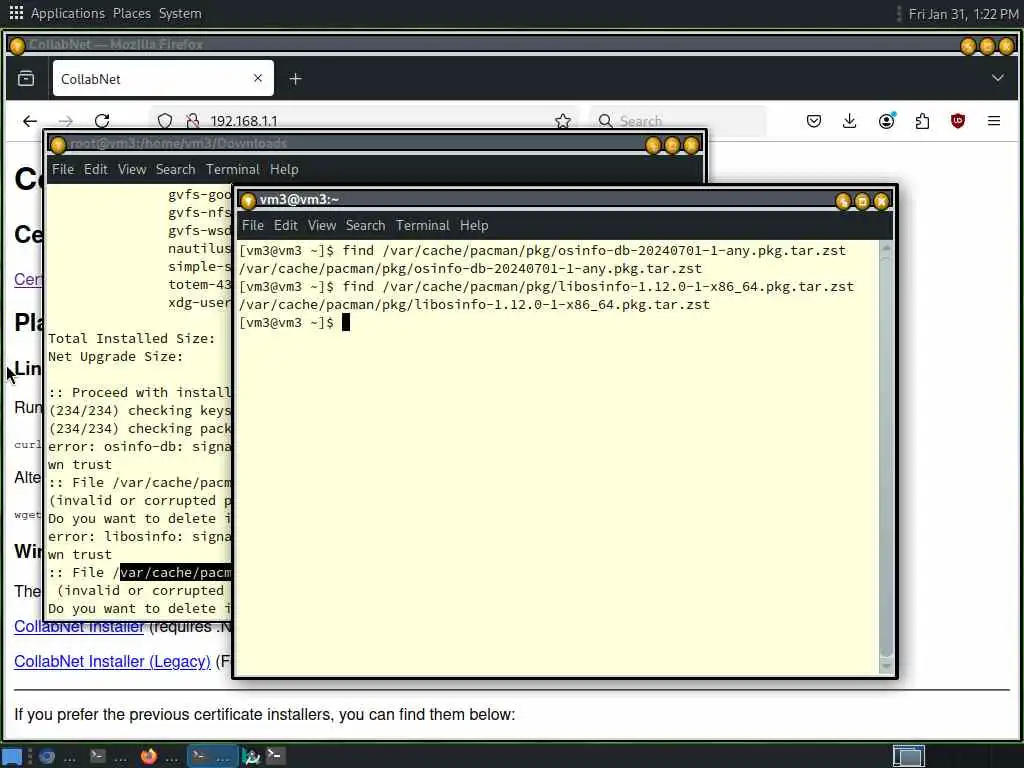Open a new Firefox tab

tap(295, 79)
